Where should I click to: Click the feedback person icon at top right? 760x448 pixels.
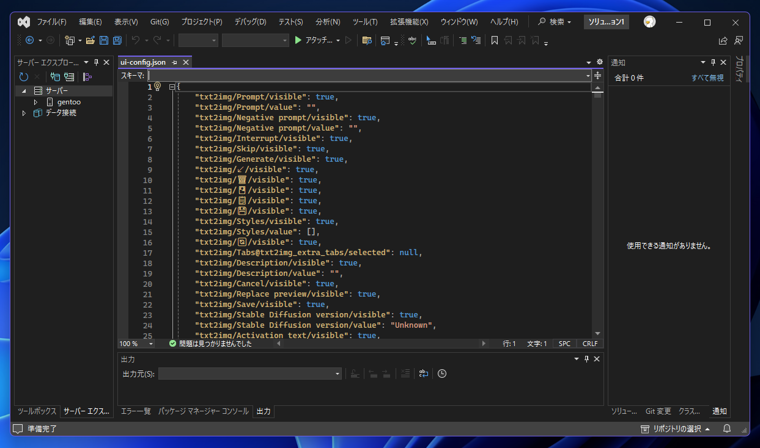[x=738, y=41]
